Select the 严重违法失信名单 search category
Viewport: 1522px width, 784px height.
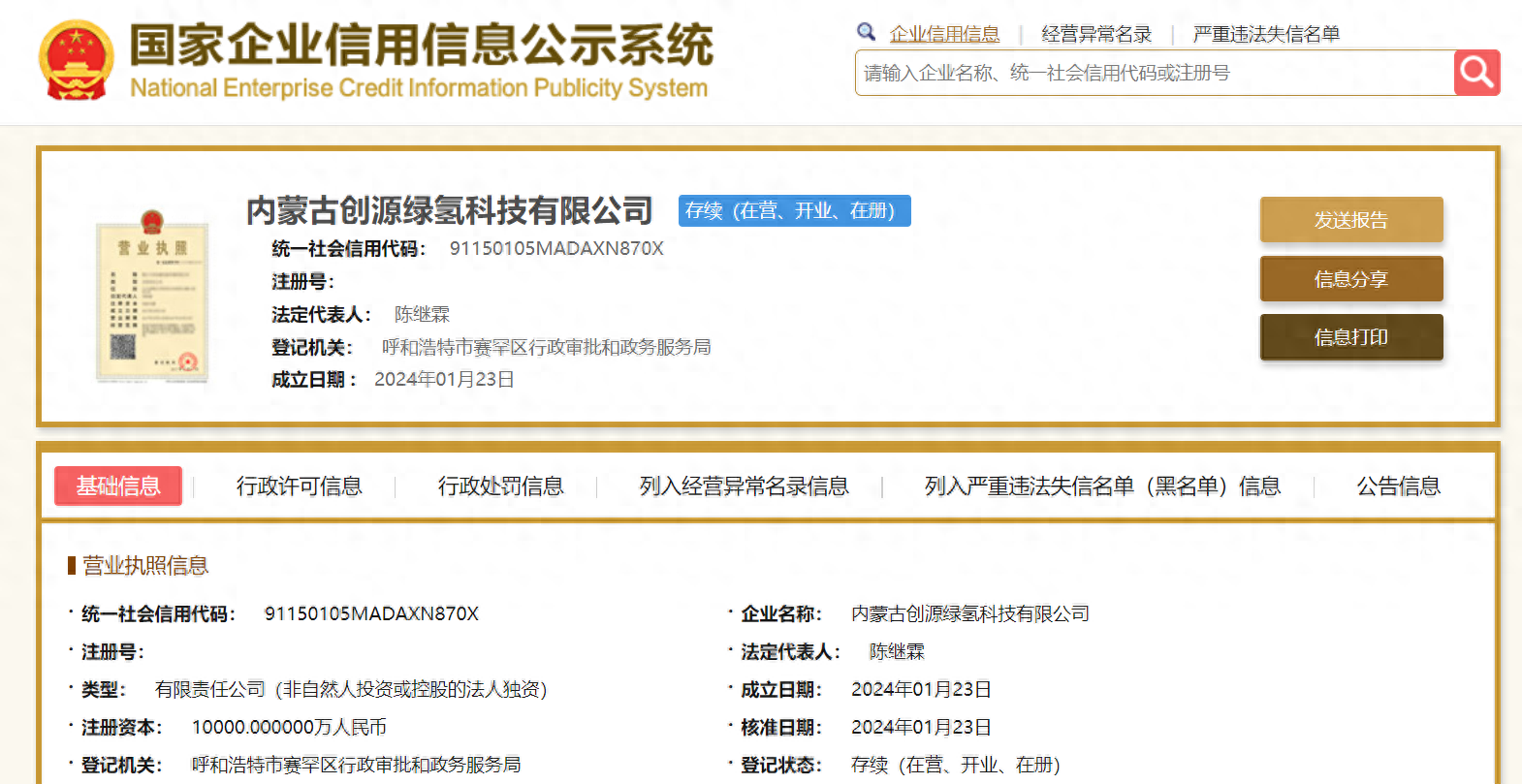[x=1266, y=34]
